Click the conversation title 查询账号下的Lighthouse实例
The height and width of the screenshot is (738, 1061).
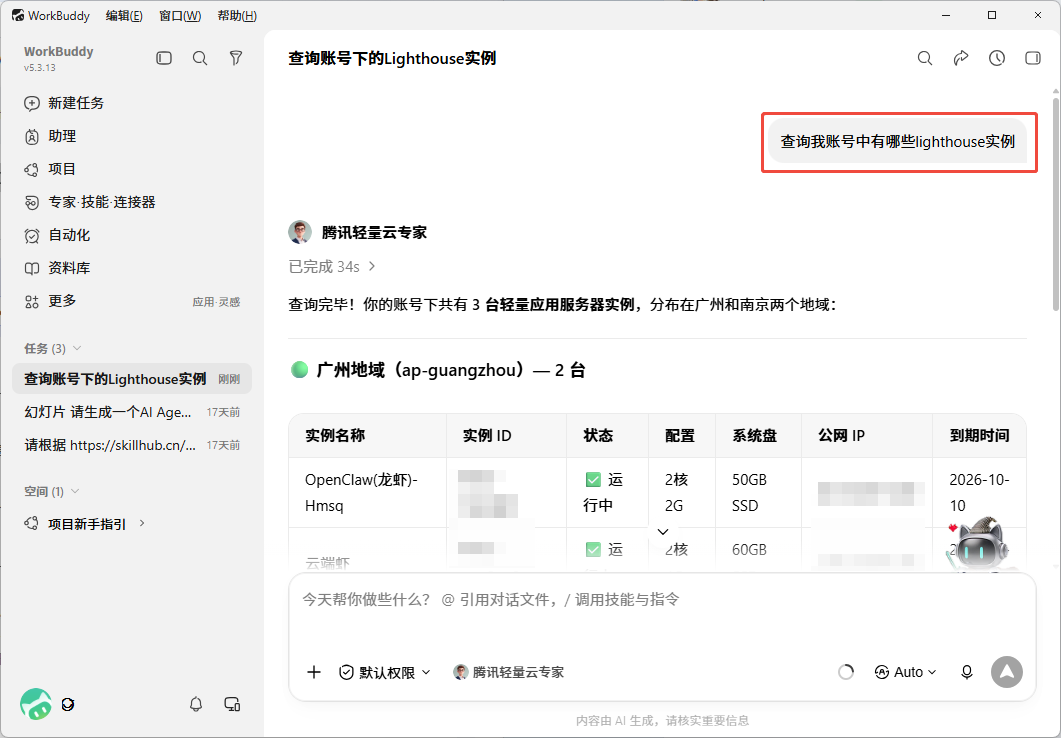click(392, 58)
